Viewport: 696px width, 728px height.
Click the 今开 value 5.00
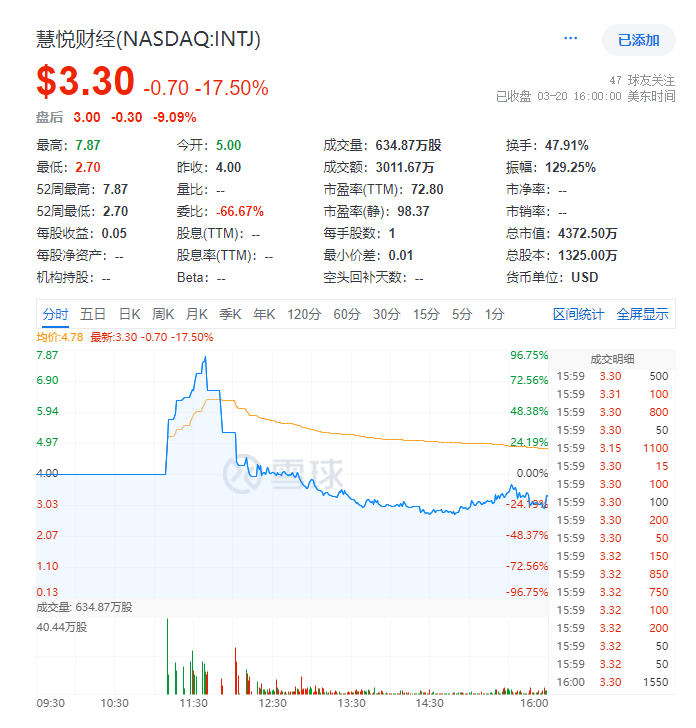pyautogui.click(x=228, y=145)
